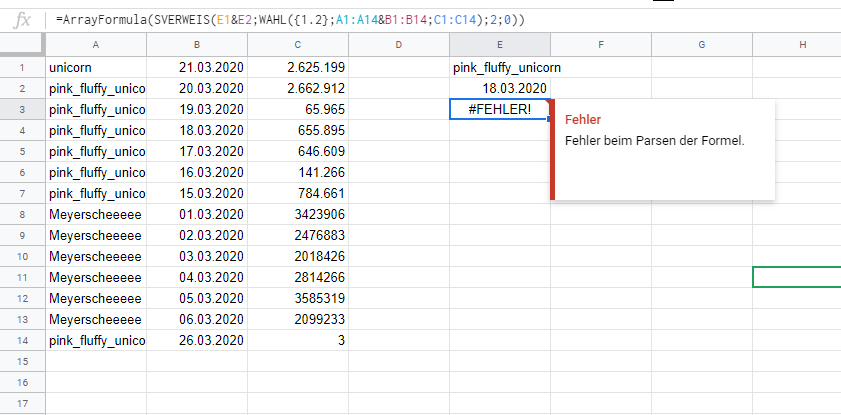841x415 pixels.
Task: Click cell with value 141.266
Action: 298,173
